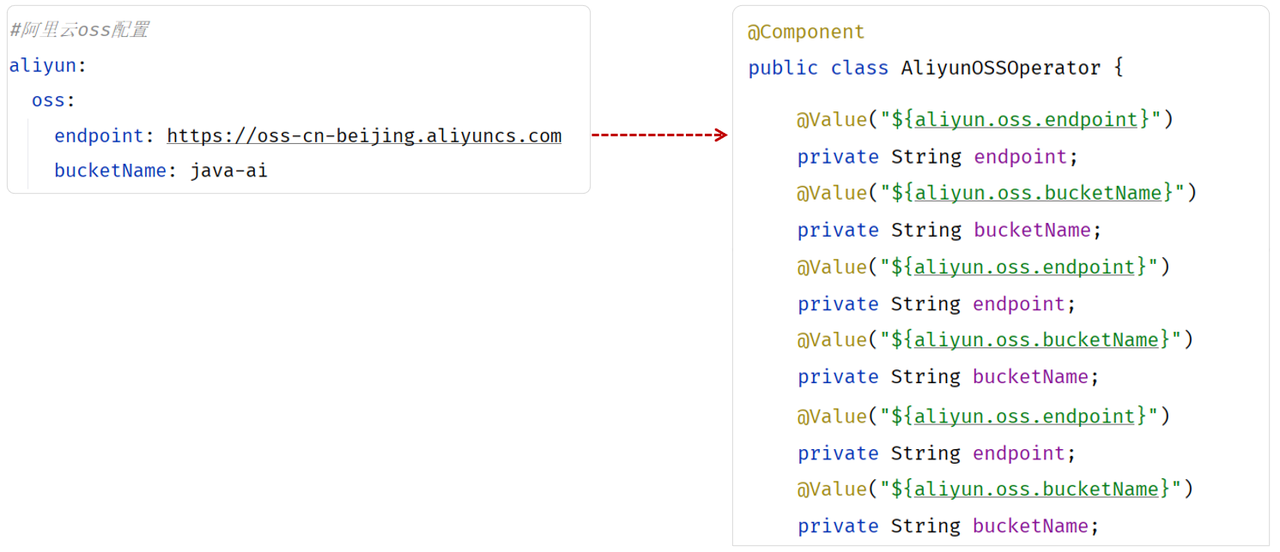Click the first private String endpoint field

tap(938, 157)
